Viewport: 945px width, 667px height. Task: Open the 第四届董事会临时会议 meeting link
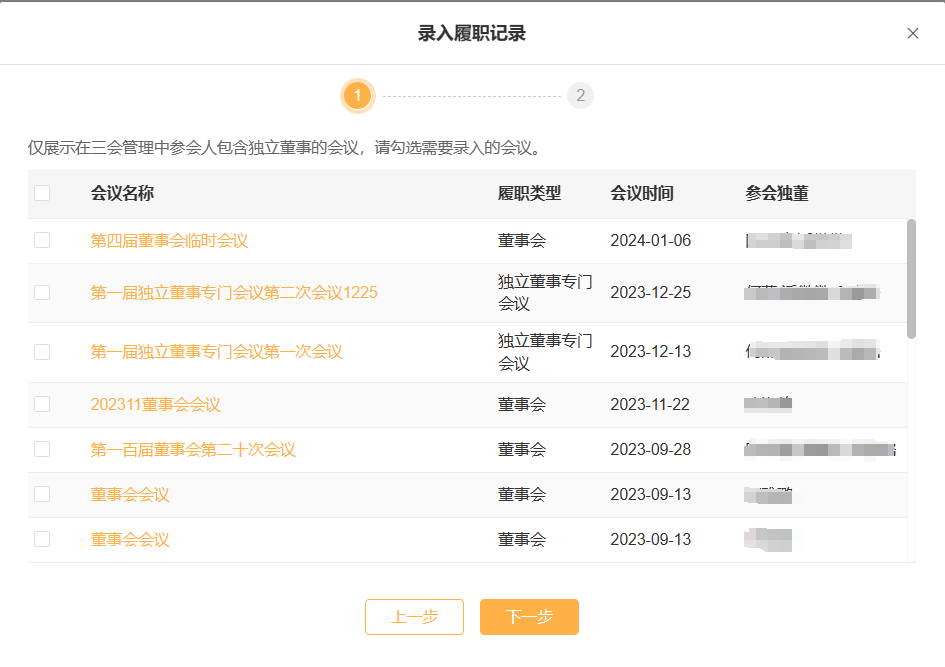pos(169,241)
